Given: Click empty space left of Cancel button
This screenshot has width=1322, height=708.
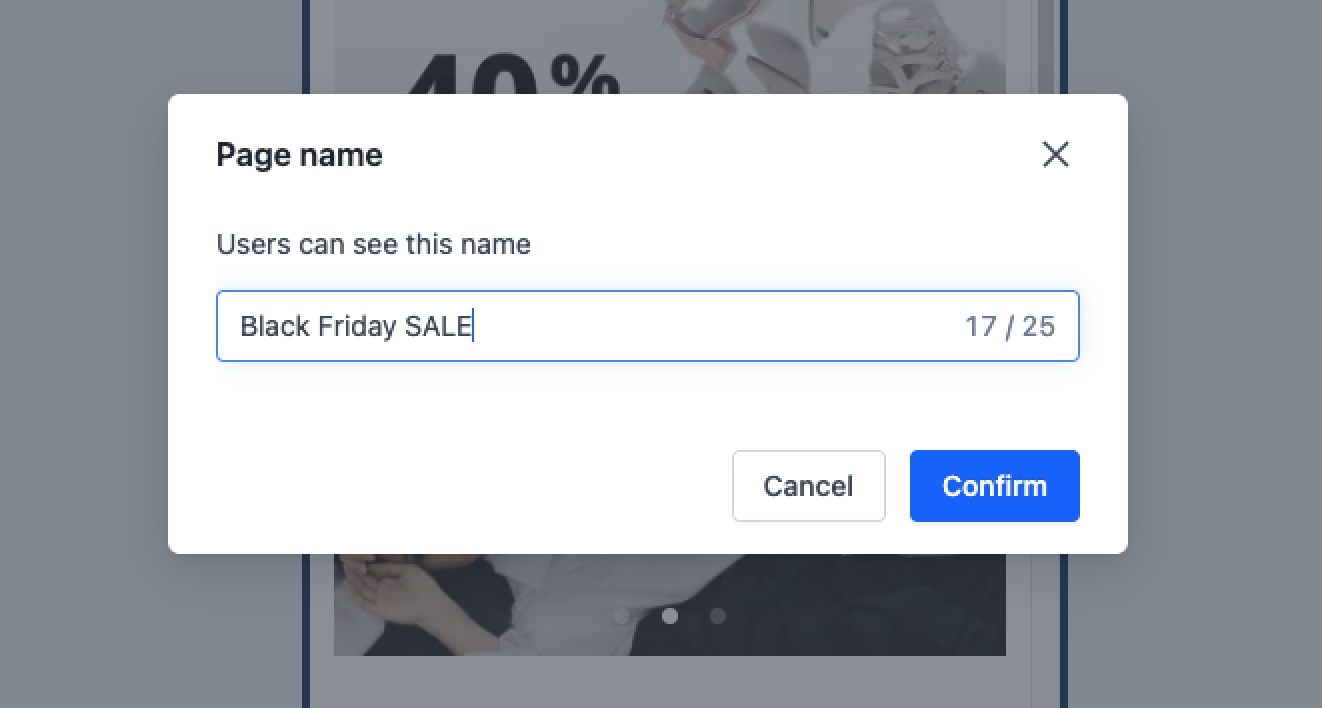Looking at the screenshot, I should [470, 486].
